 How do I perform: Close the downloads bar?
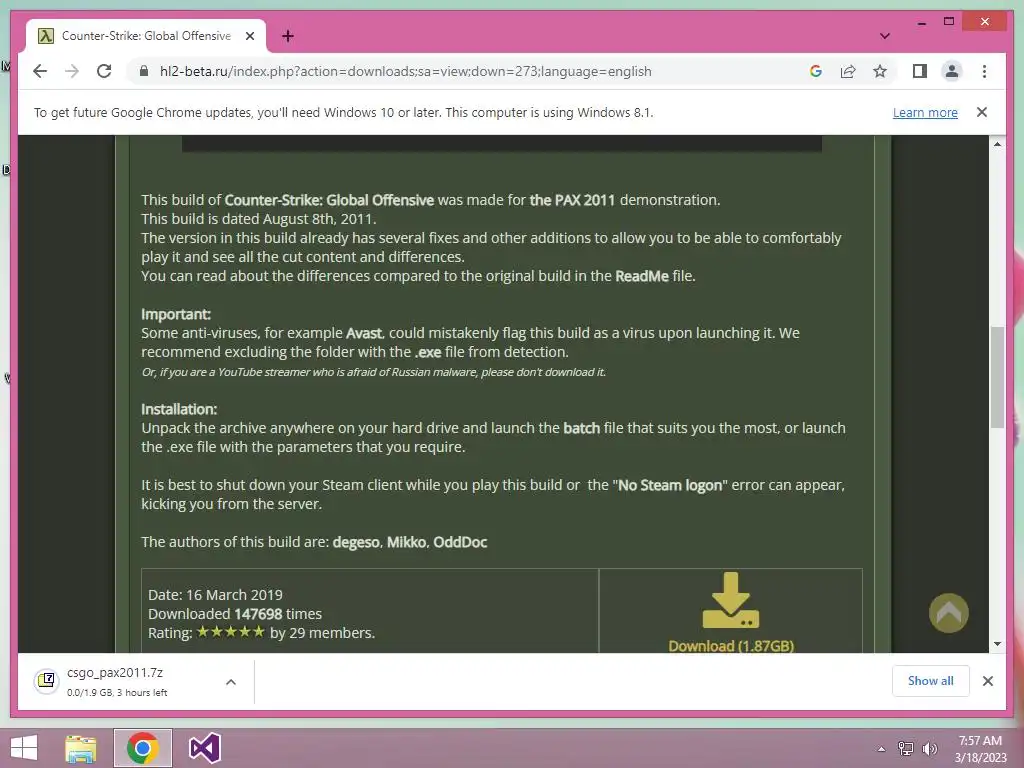[987, 681]
